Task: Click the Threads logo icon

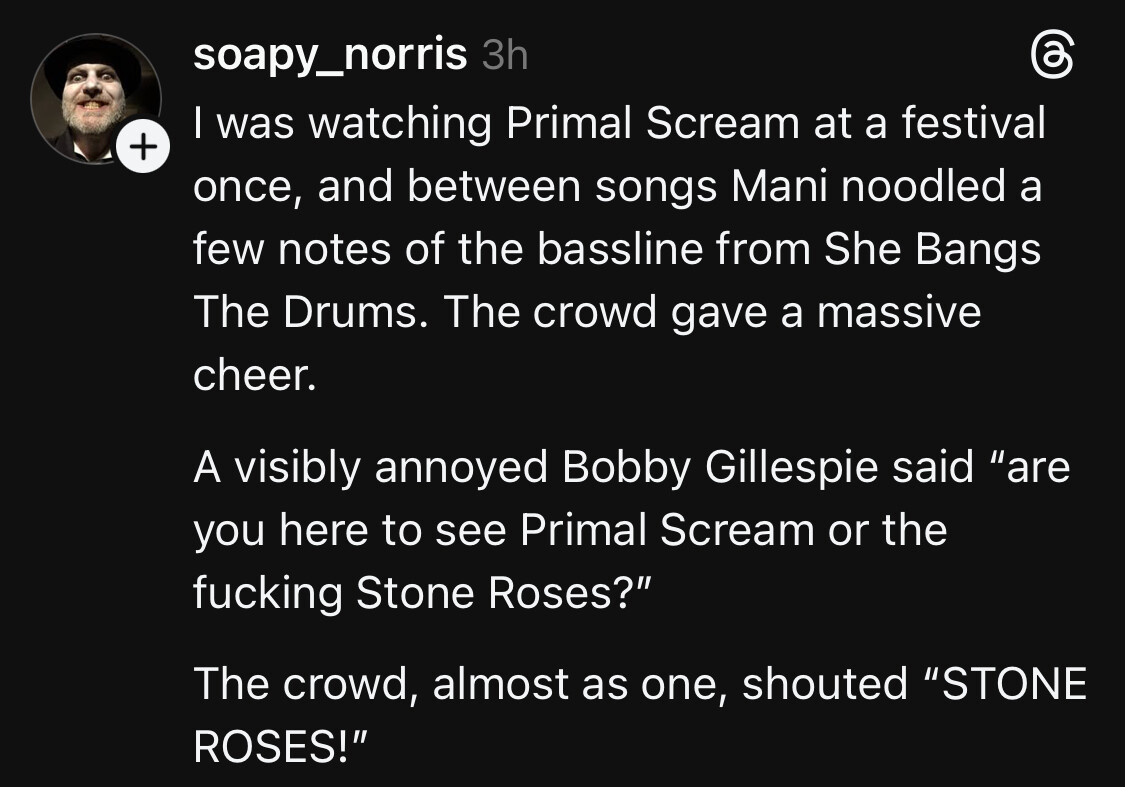Action: click(1052, 56)
